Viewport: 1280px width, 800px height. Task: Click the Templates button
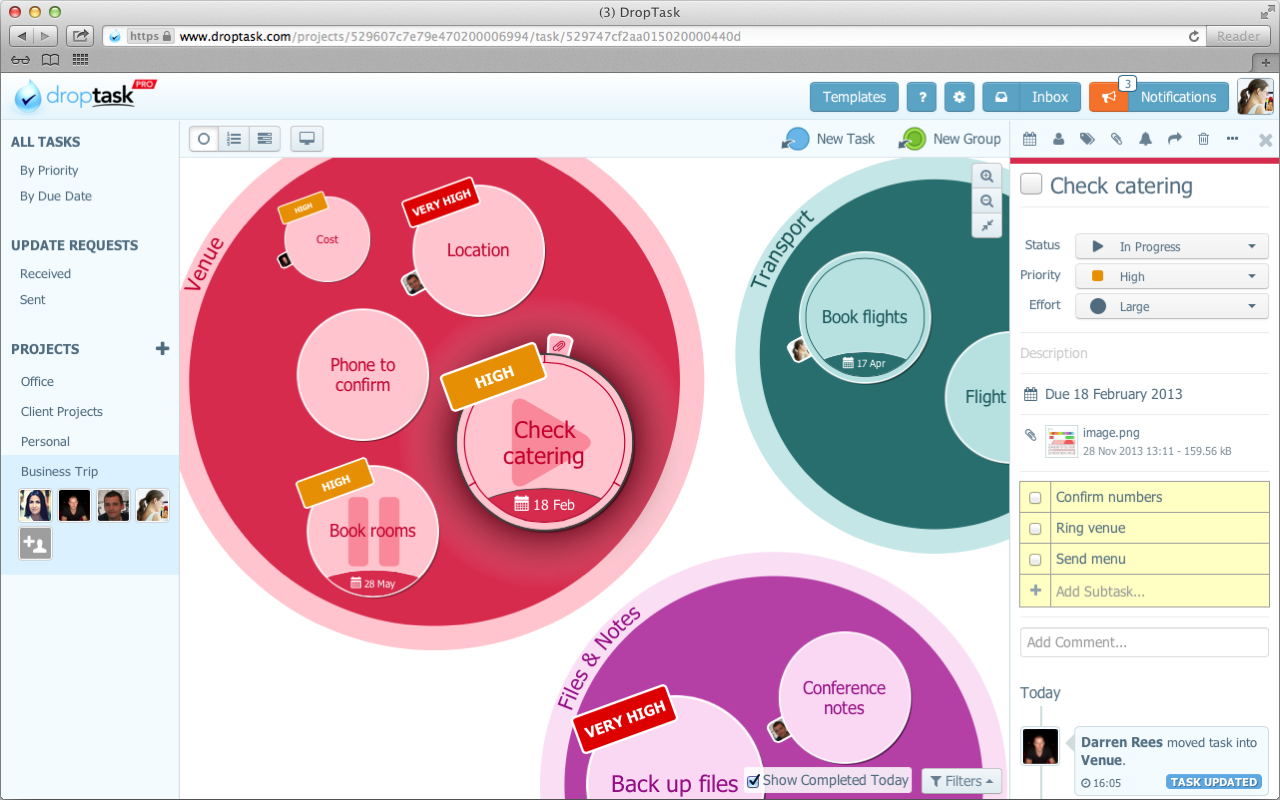[853, 96]
